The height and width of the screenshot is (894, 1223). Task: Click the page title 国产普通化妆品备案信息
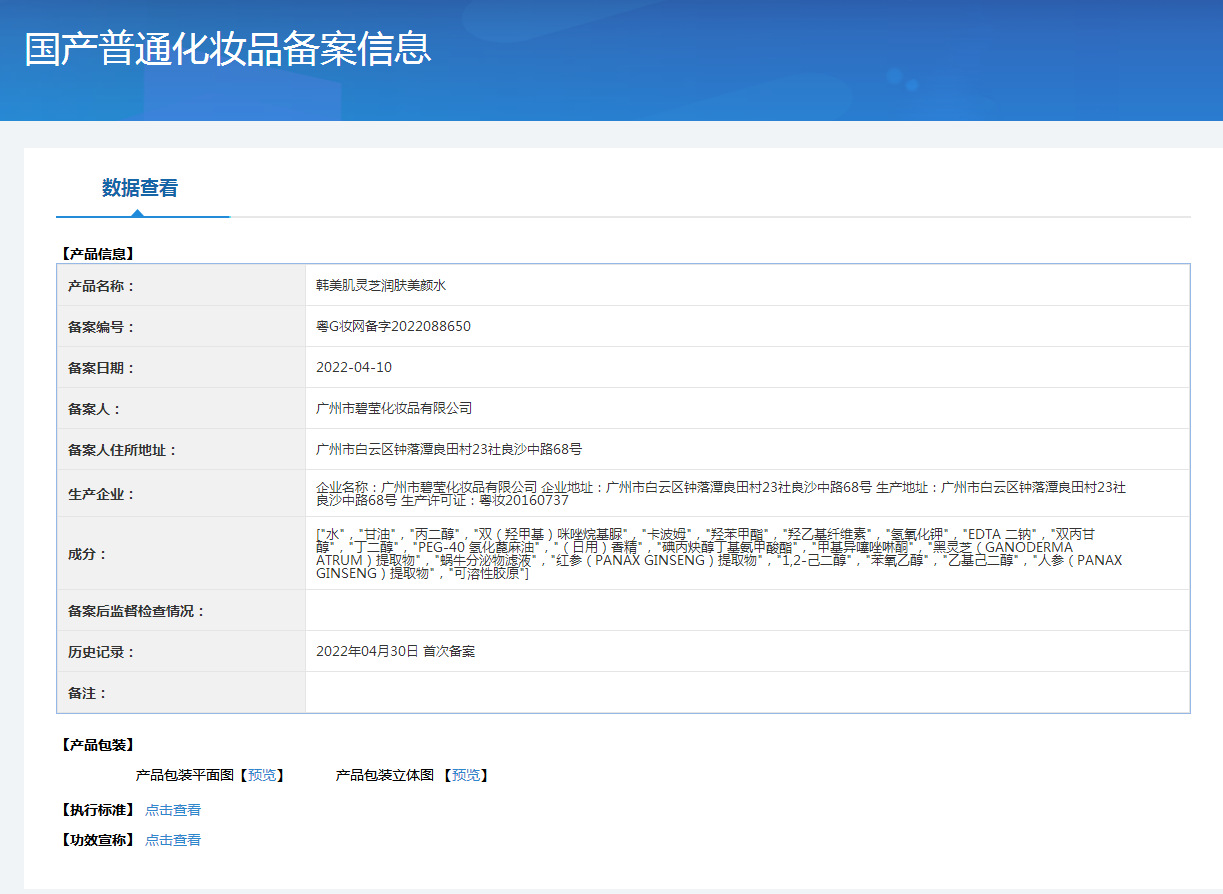228,48
